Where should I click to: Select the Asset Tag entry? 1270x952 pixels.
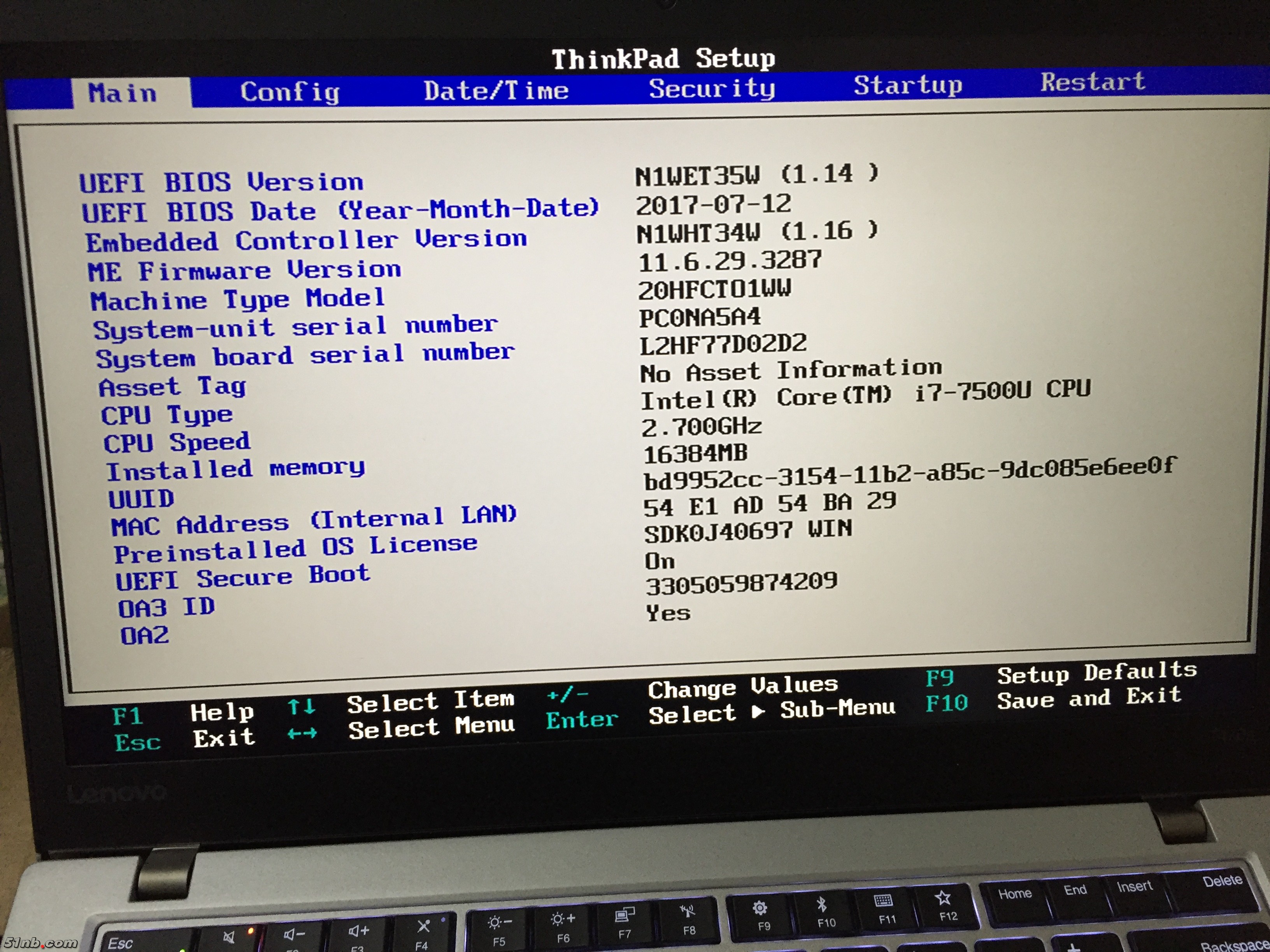click(172, 387)
